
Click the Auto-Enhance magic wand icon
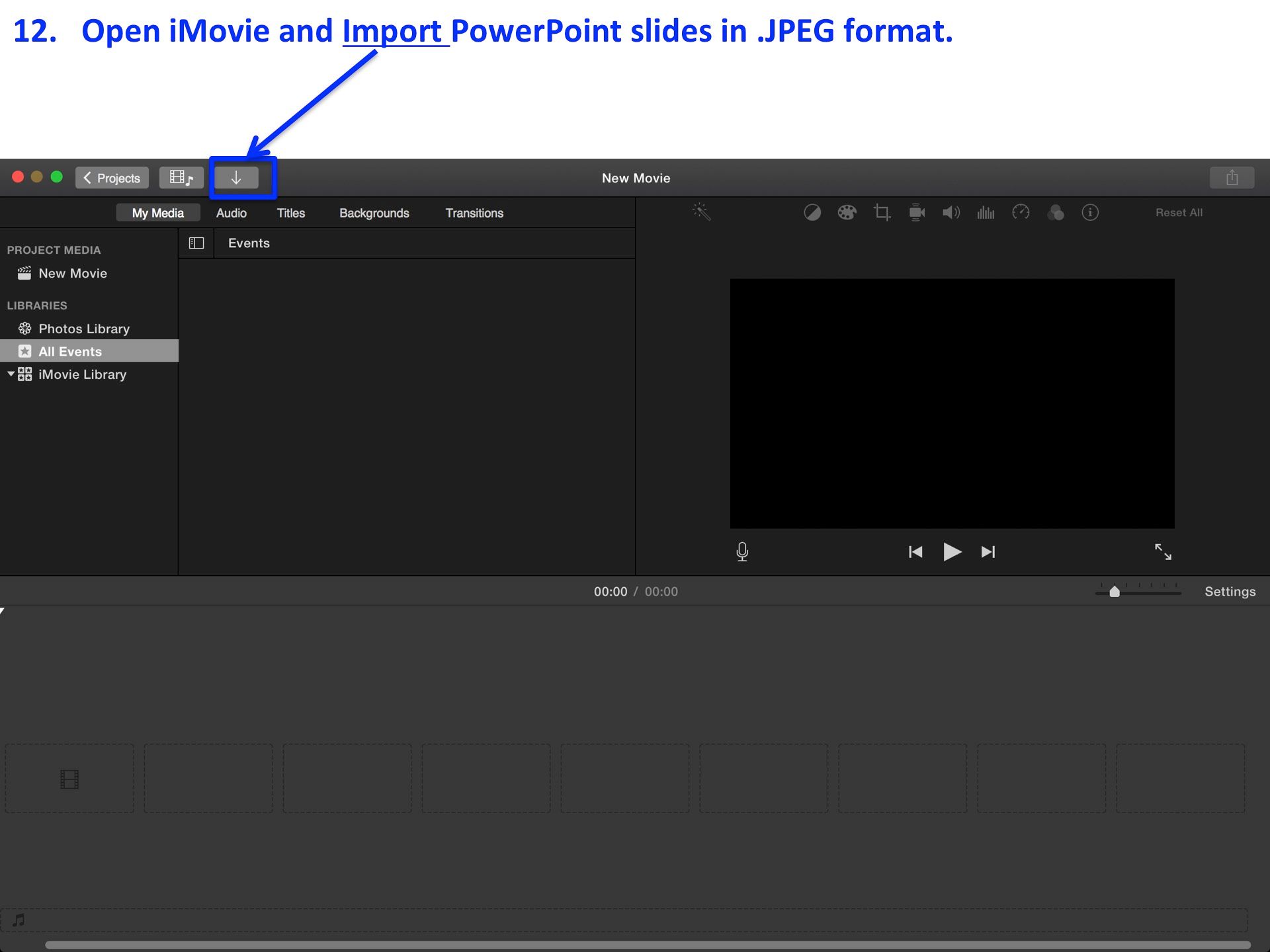(x=700, y=212)
